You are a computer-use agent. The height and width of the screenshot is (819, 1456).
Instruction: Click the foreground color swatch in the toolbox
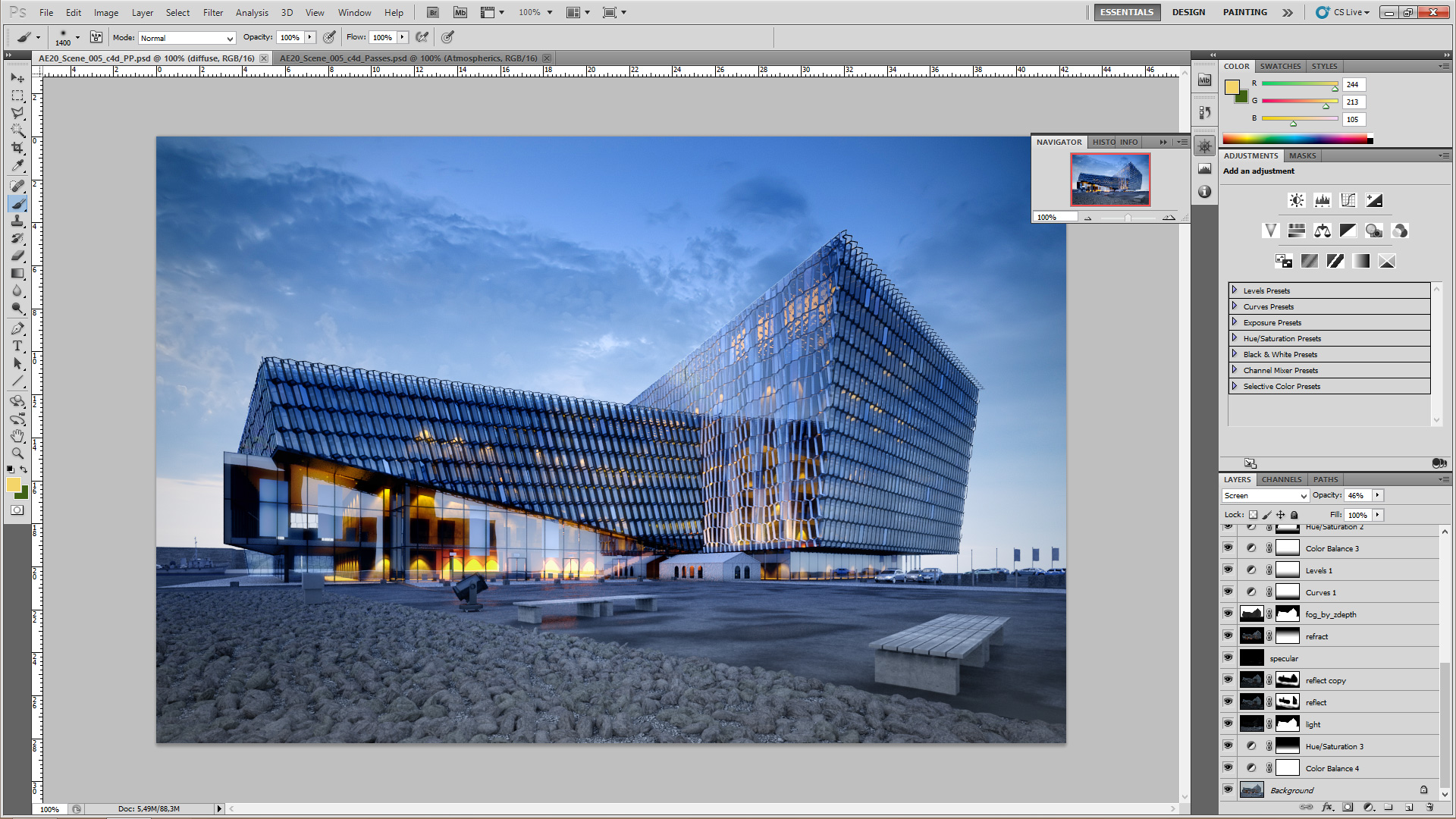tap(13, 485)
